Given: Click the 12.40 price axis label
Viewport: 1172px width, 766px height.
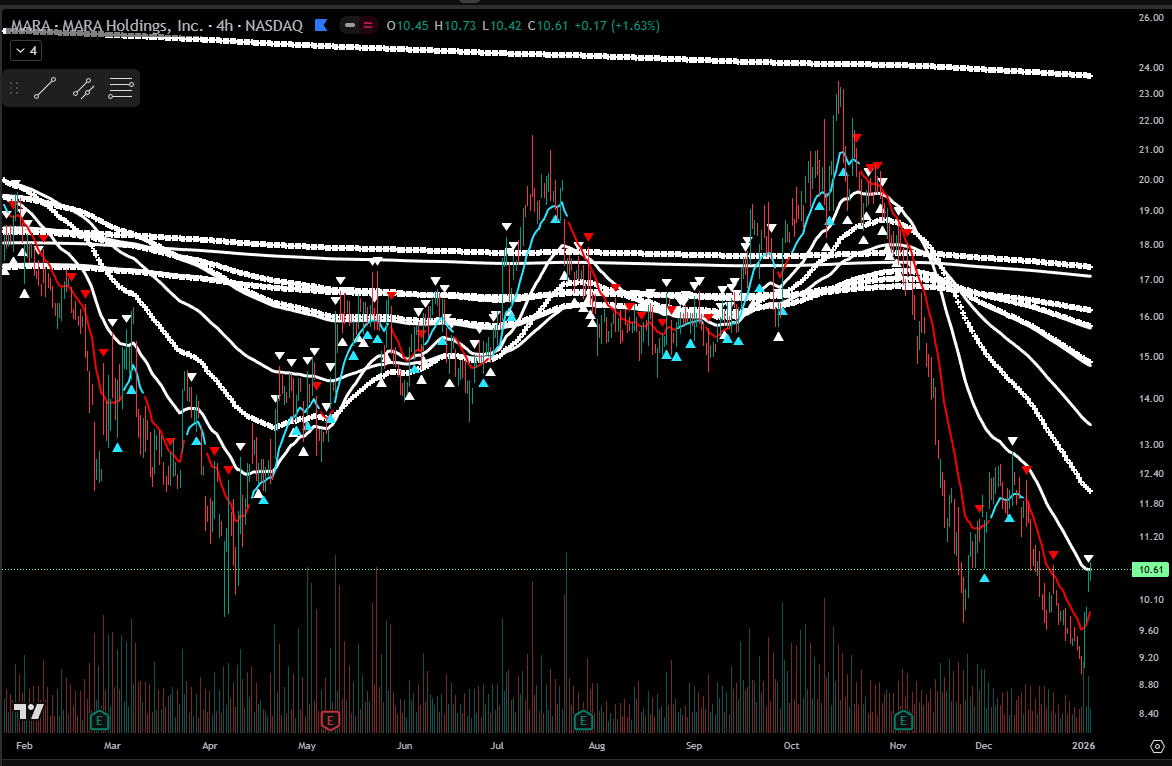Looking at the screenshot, I should pyautogui.click(x=1151, y=473).
